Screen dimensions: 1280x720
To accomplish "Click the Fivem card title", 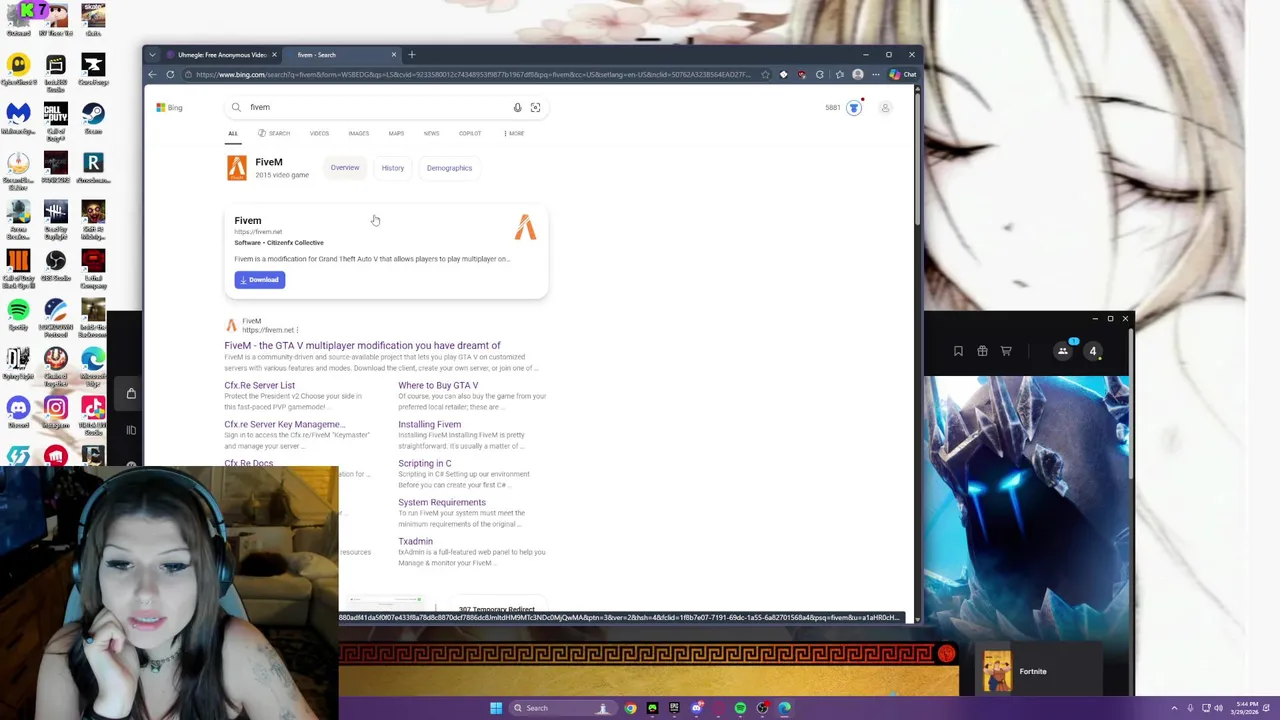I will coord(247,220).
